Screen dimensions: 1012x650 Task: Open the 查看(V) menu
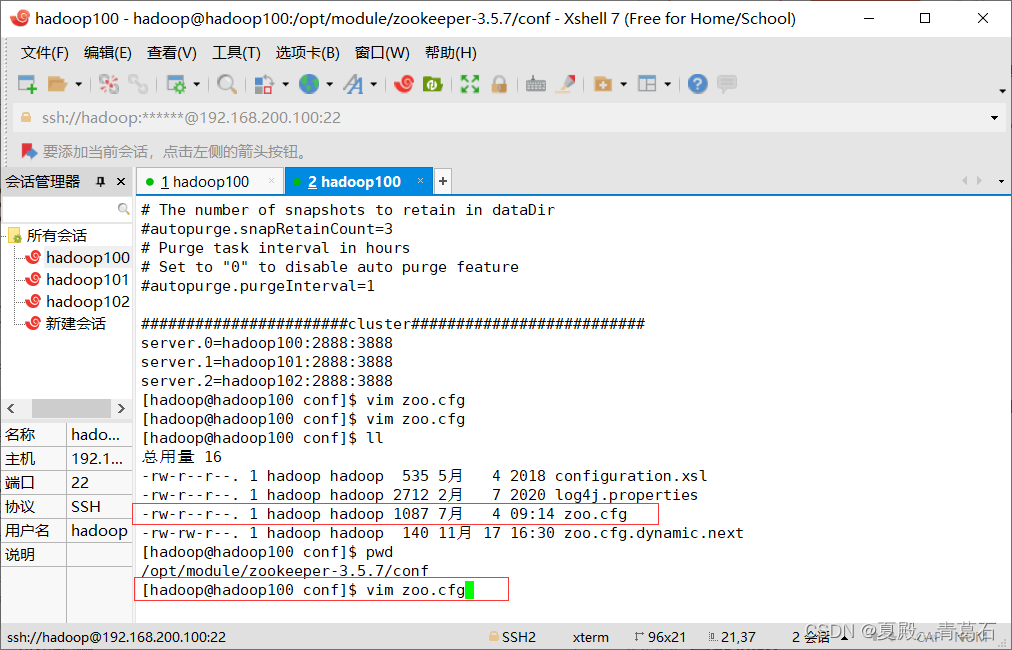pos(172,53)
